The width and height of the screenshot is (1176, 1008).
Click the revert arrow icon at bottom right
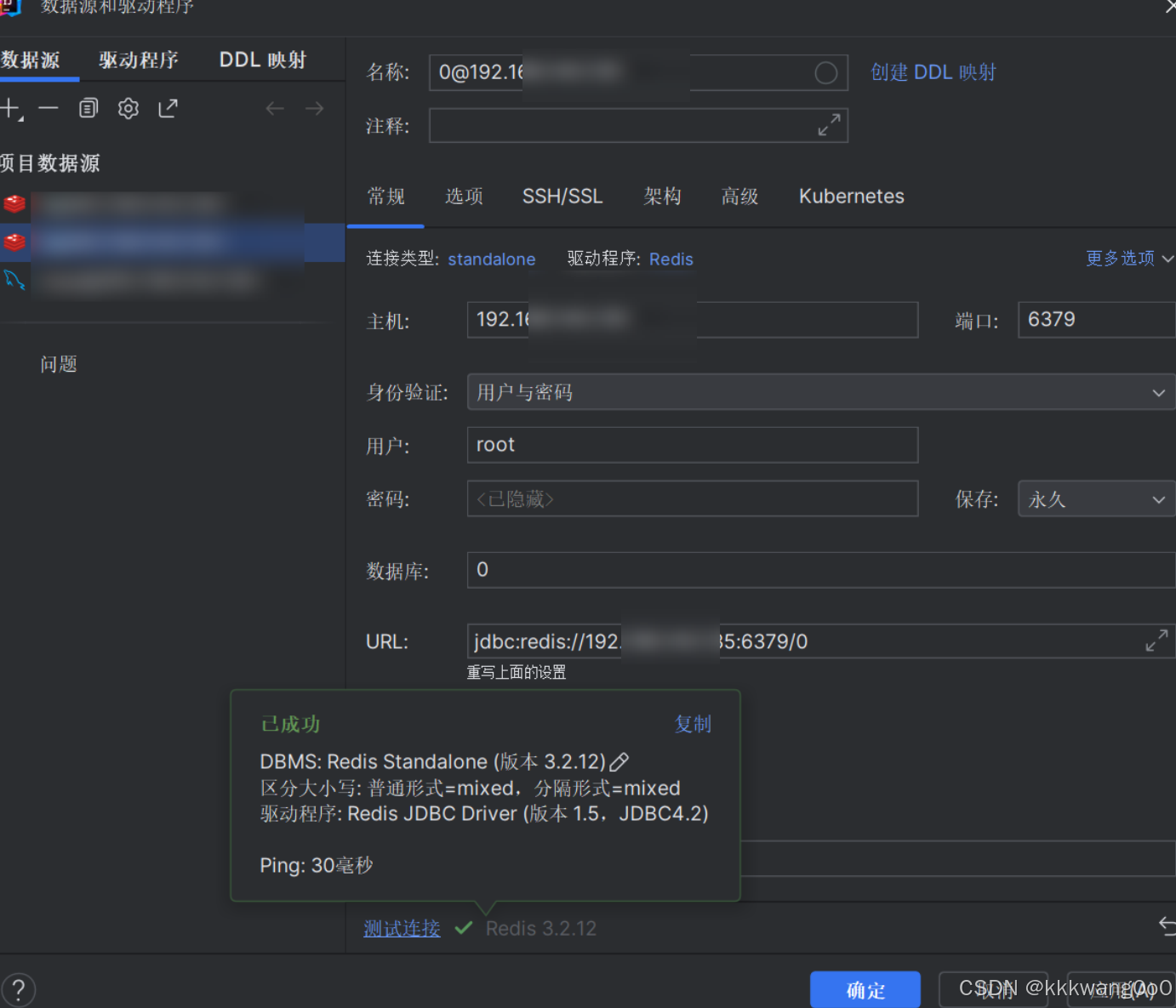pos(1167,925)
